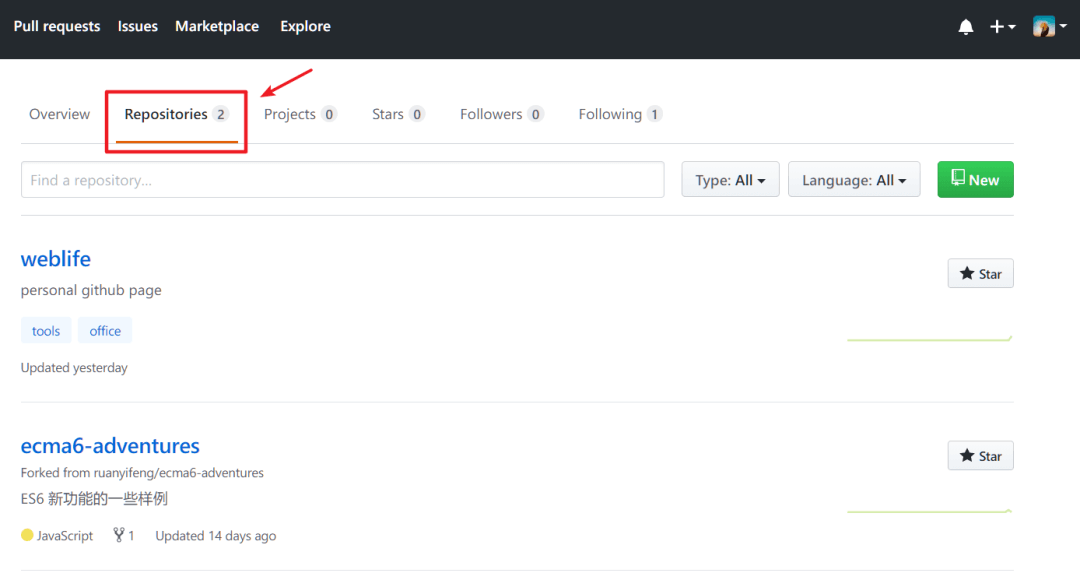Open ruanyifeng/ecma6-adventures fork source
Screen dimensions: 1080x587
click(178, 473)
